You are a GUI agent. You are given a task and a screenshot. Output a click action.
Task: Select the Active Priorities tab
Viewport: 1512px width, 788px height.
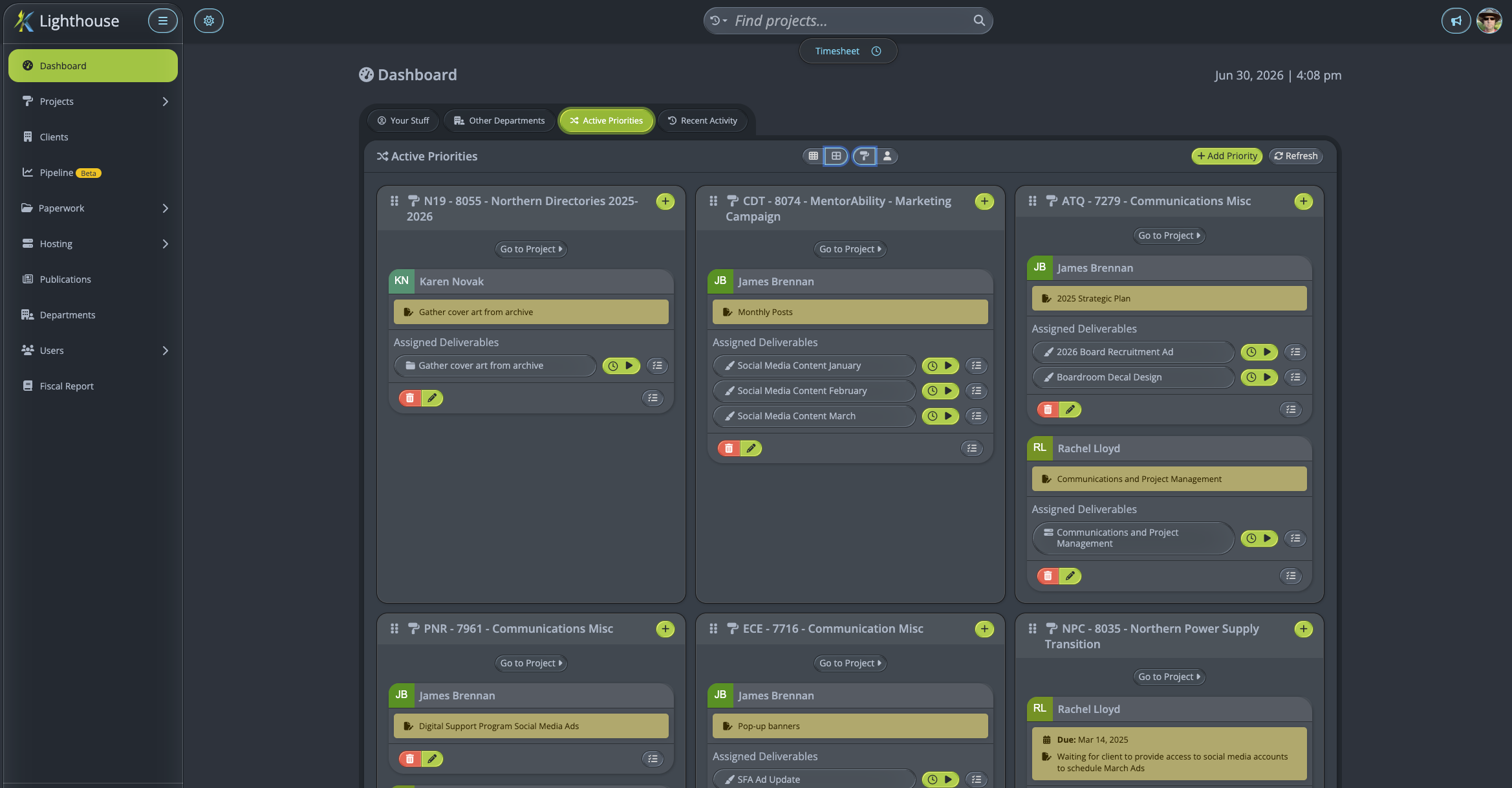[x=607, y=121]
